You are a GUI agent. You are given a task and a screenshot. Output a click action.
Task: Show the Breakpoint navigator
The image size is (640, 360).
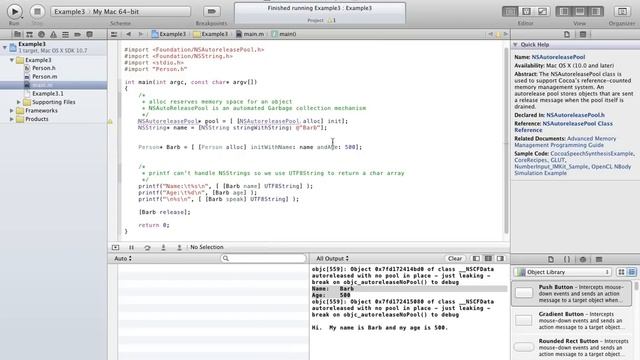pyautogui.click(x=78, y=34)
